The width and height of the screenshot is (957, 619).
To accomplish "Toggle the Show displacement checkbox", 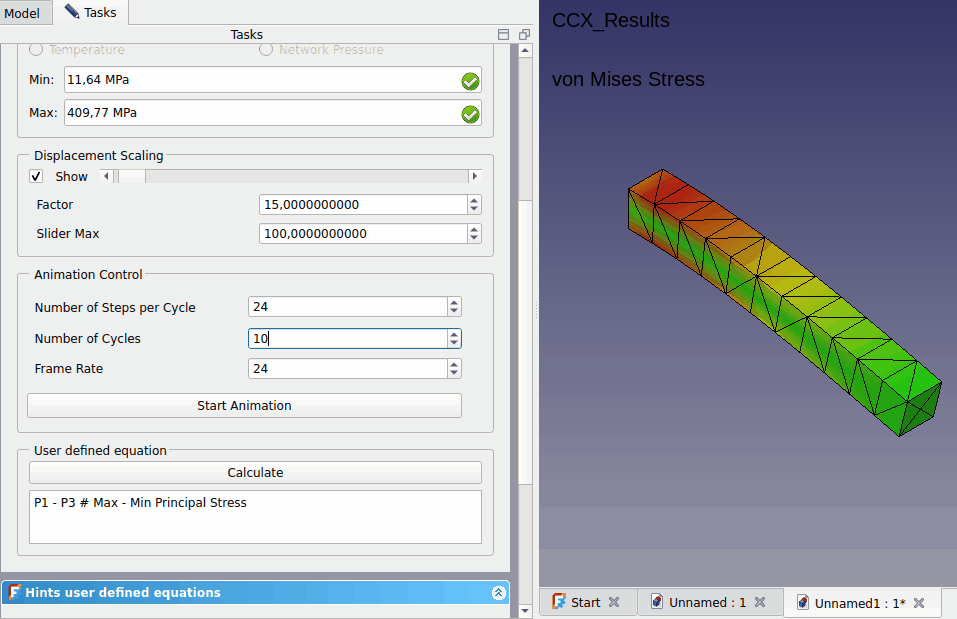I will click(37, 177).
